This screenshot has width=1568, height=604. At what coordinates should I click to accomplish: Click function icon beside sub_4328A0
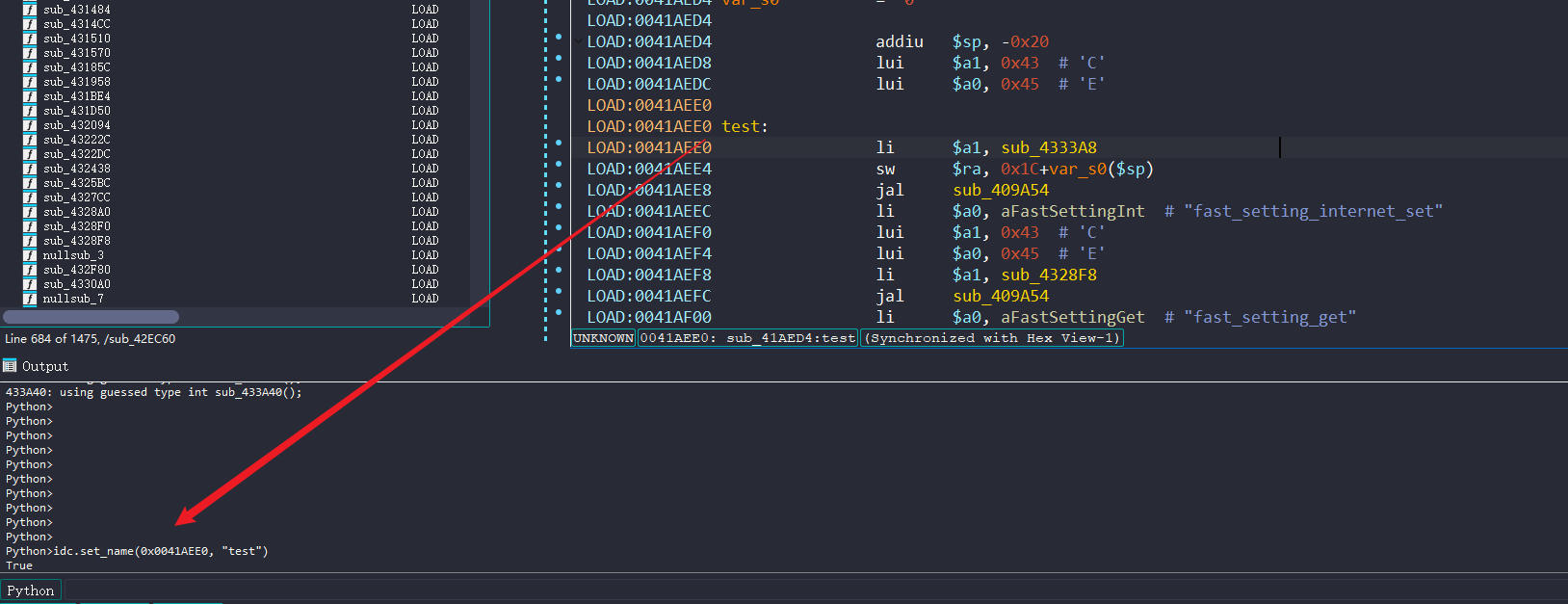(30, 212)
